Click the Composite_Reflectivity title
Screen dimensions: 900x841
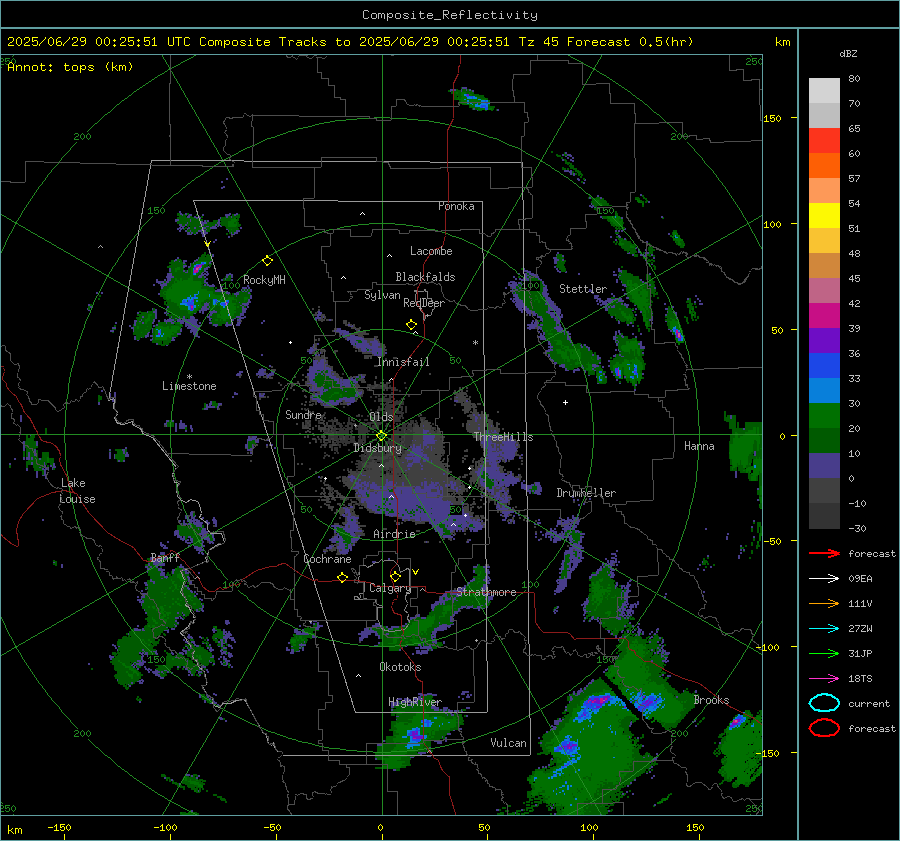[x=450, y=15]
